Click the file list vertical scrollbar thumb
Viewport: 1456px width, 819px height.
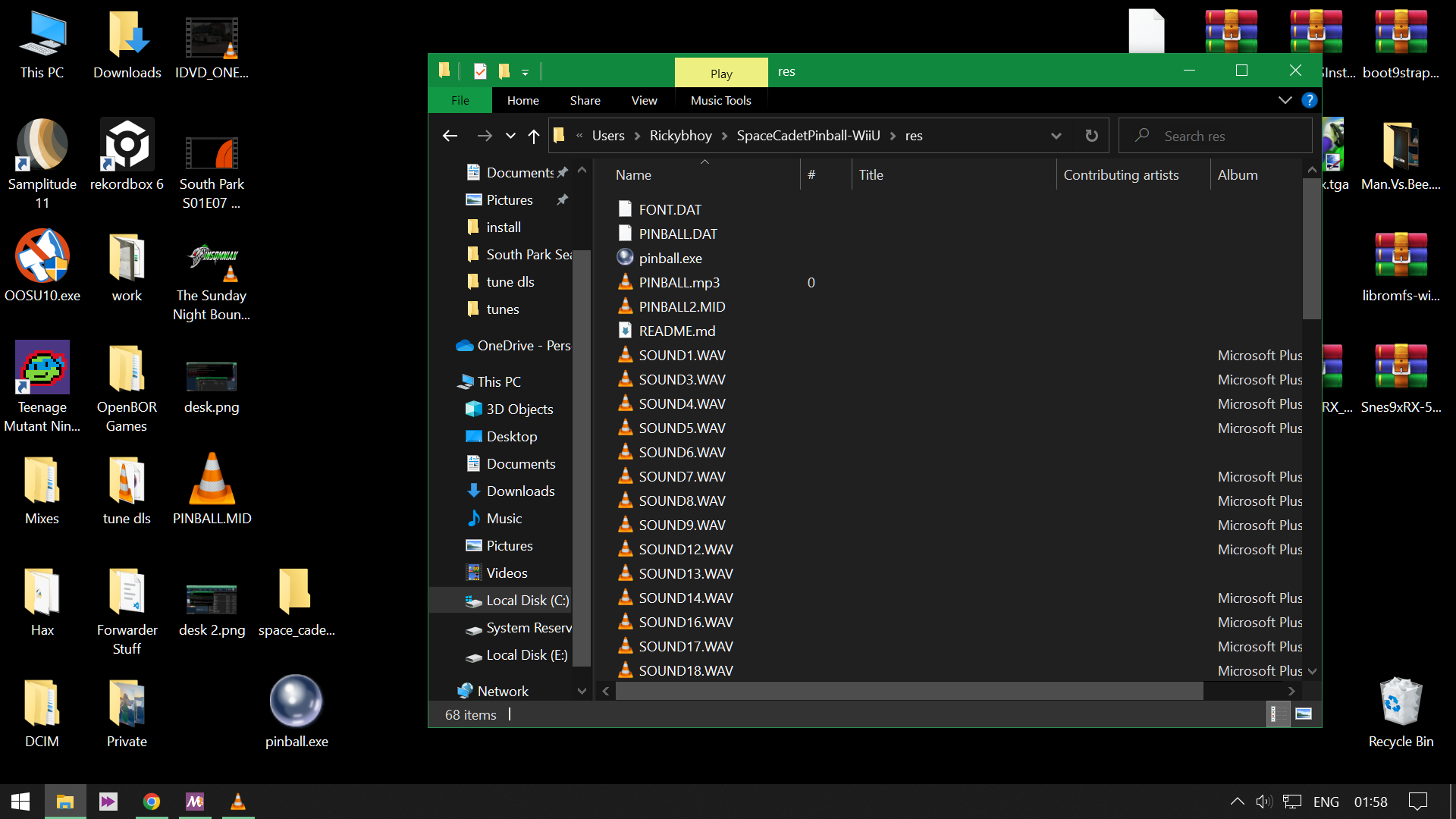(x=1312, y=249)
